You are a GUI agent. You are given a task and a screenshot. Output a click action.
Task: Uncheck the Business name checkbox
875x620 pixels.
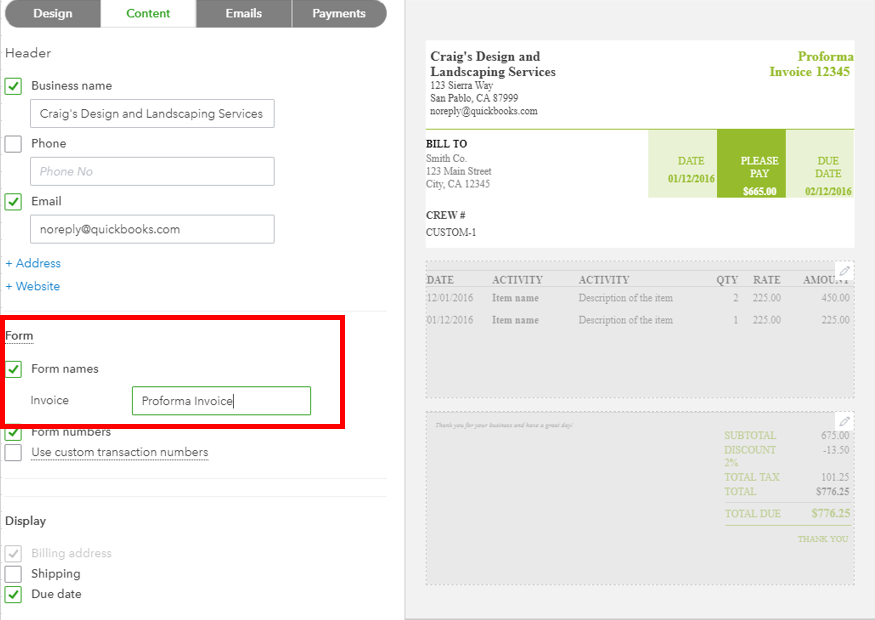point(13,86)
